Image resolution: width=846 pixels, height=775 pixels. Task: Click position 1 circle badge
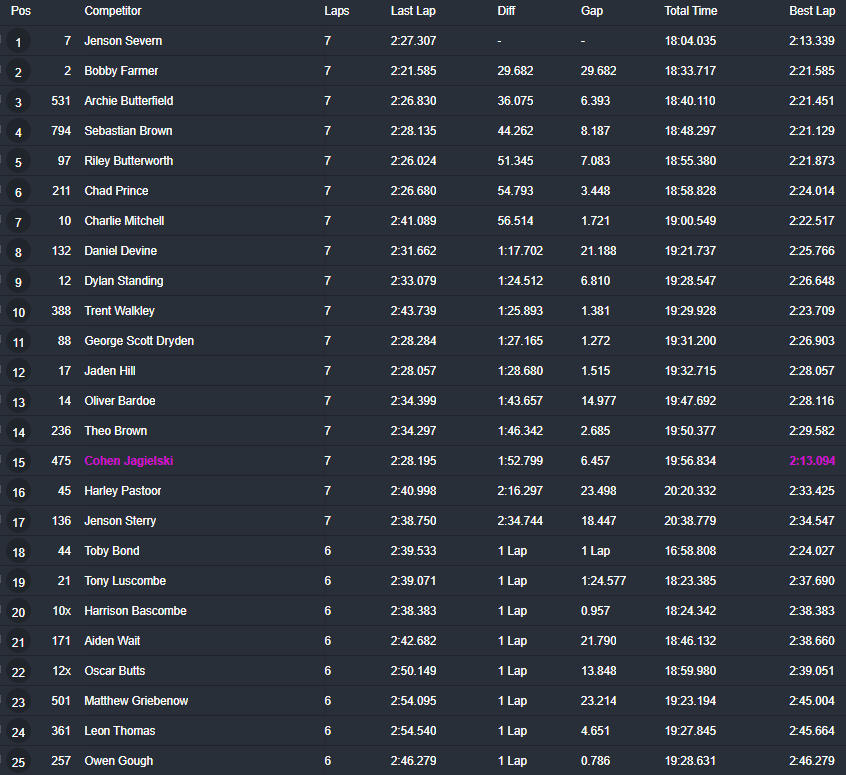pyautogui.click(x=18, y=42)
